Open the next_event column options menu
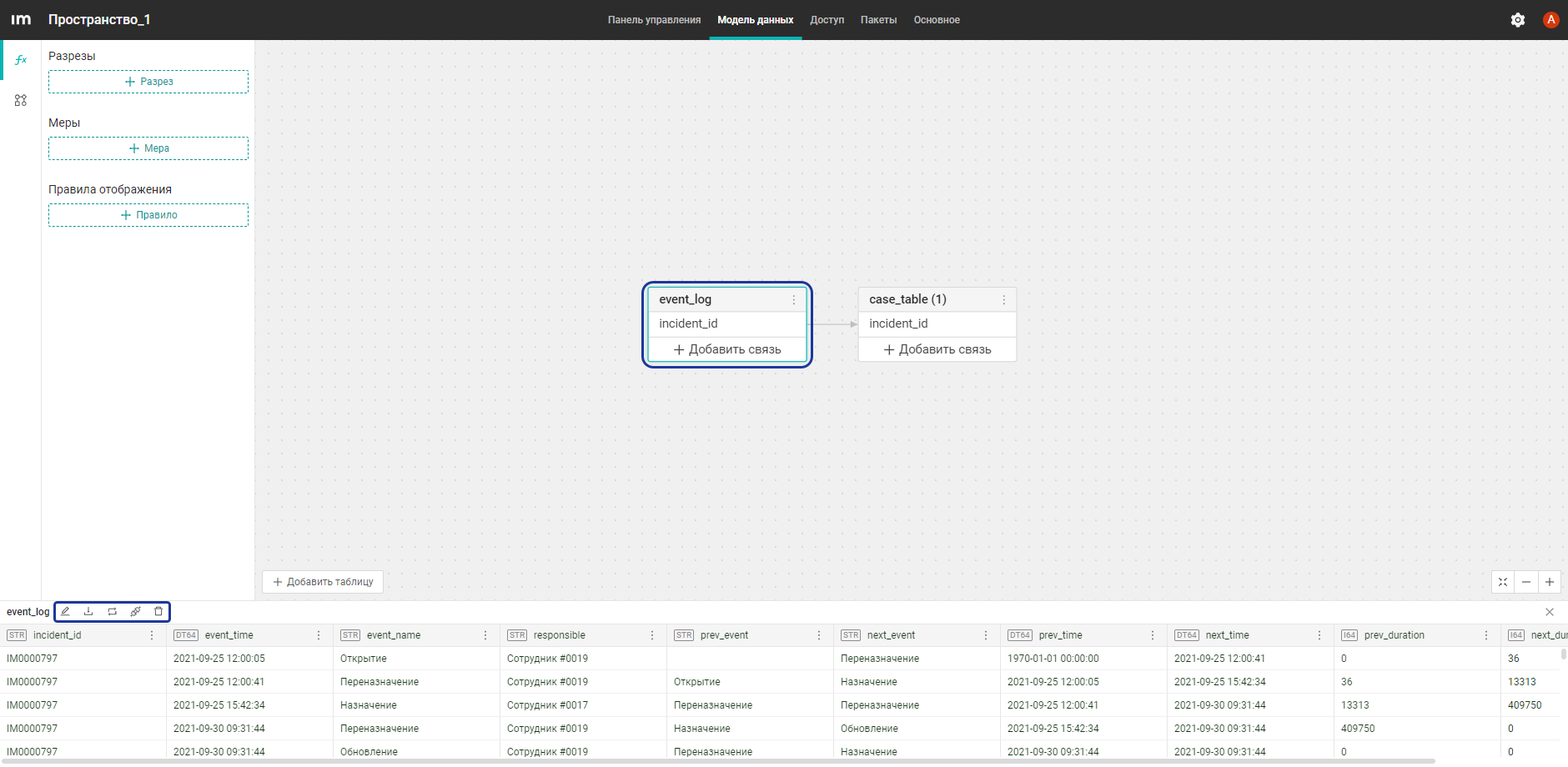Viewport: 1568px width, 767px height. [x=986, y=635]
